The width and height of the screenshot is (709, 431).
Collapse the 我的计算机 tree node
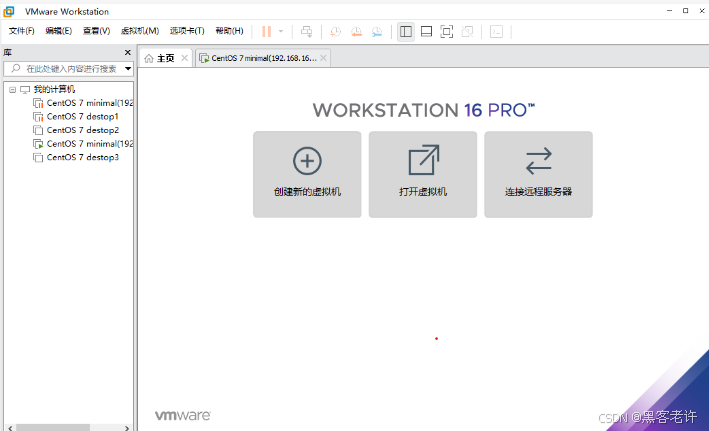[x=13, y=90]
